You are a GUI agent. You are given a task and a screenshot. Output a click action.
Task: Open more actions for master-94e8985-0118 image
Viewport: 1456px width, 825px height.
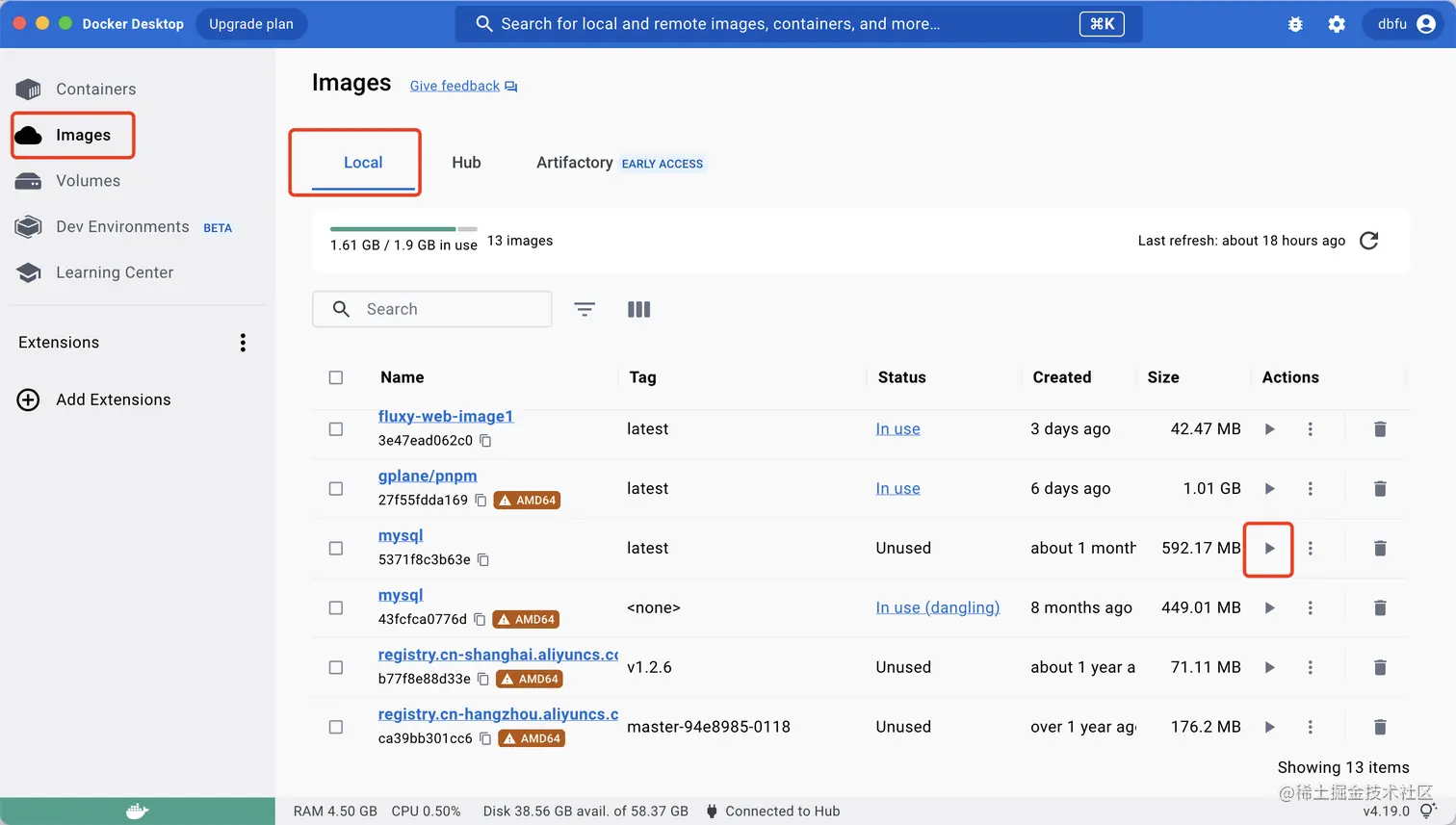tap(1310, 728)
